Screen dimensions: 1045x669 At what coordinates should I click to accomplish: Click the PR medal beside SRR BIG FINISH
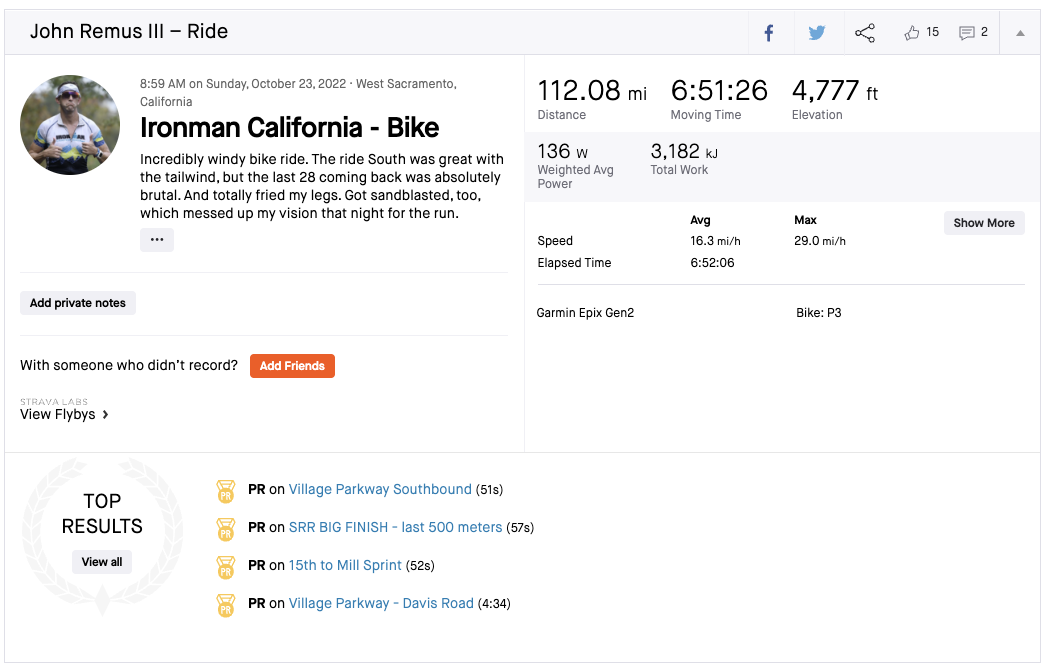click(x=226, y=529)
